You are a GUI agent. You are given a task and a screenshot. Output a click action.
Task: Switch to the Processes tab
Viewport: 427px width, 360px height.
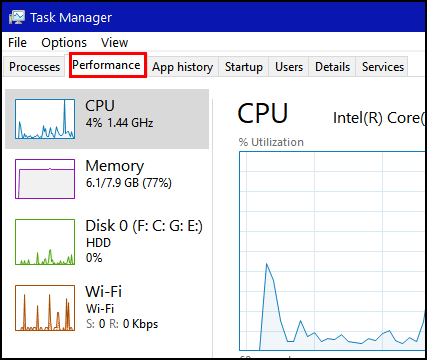tap(34, 67)
